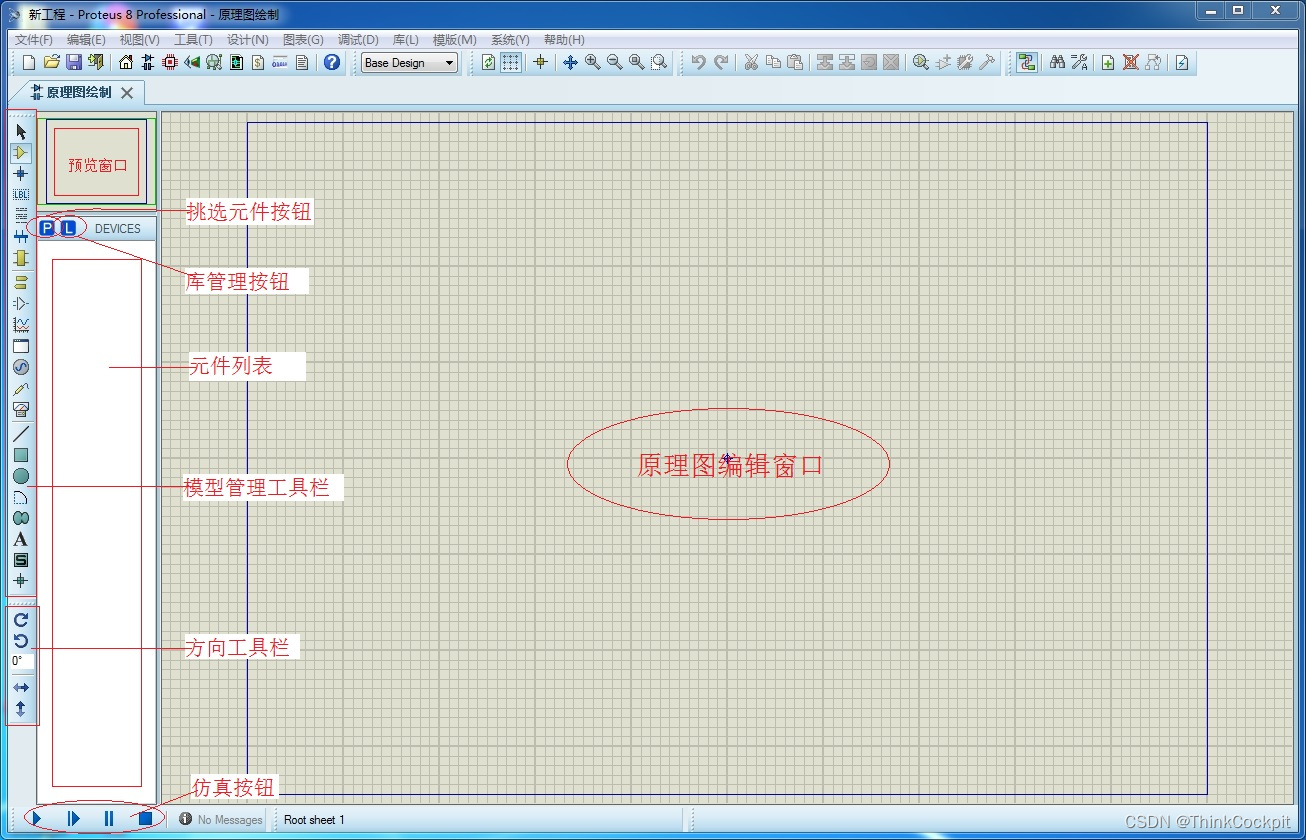Save the project with the floppy icon
Viewport: 1306px width, 840px height.
(74, 63)
